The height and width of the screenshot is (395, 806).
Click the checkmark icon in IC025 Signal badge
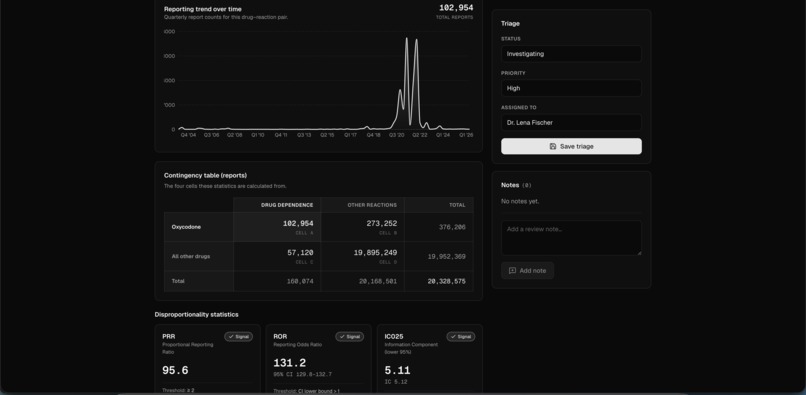(x=453, y=337)
